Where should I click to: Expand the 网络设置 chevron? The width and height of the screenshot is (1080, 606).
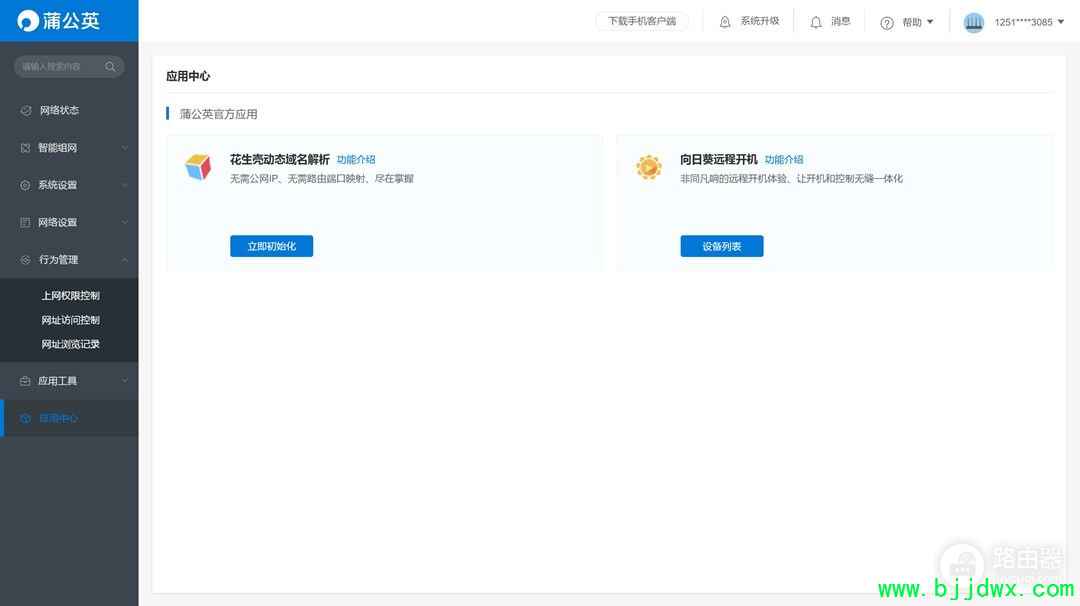click(x=125, y=222)
